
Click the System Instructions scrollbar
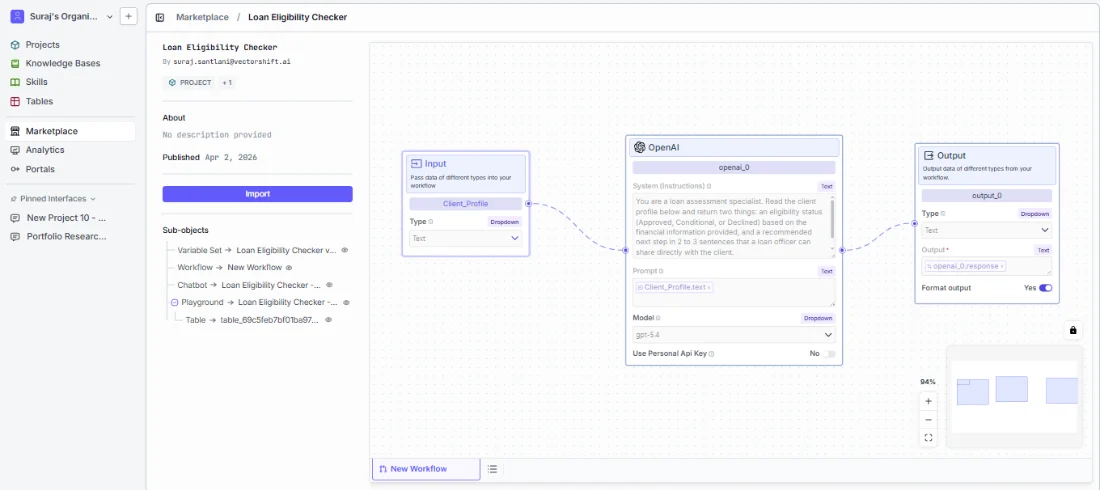tap(833, 220)
